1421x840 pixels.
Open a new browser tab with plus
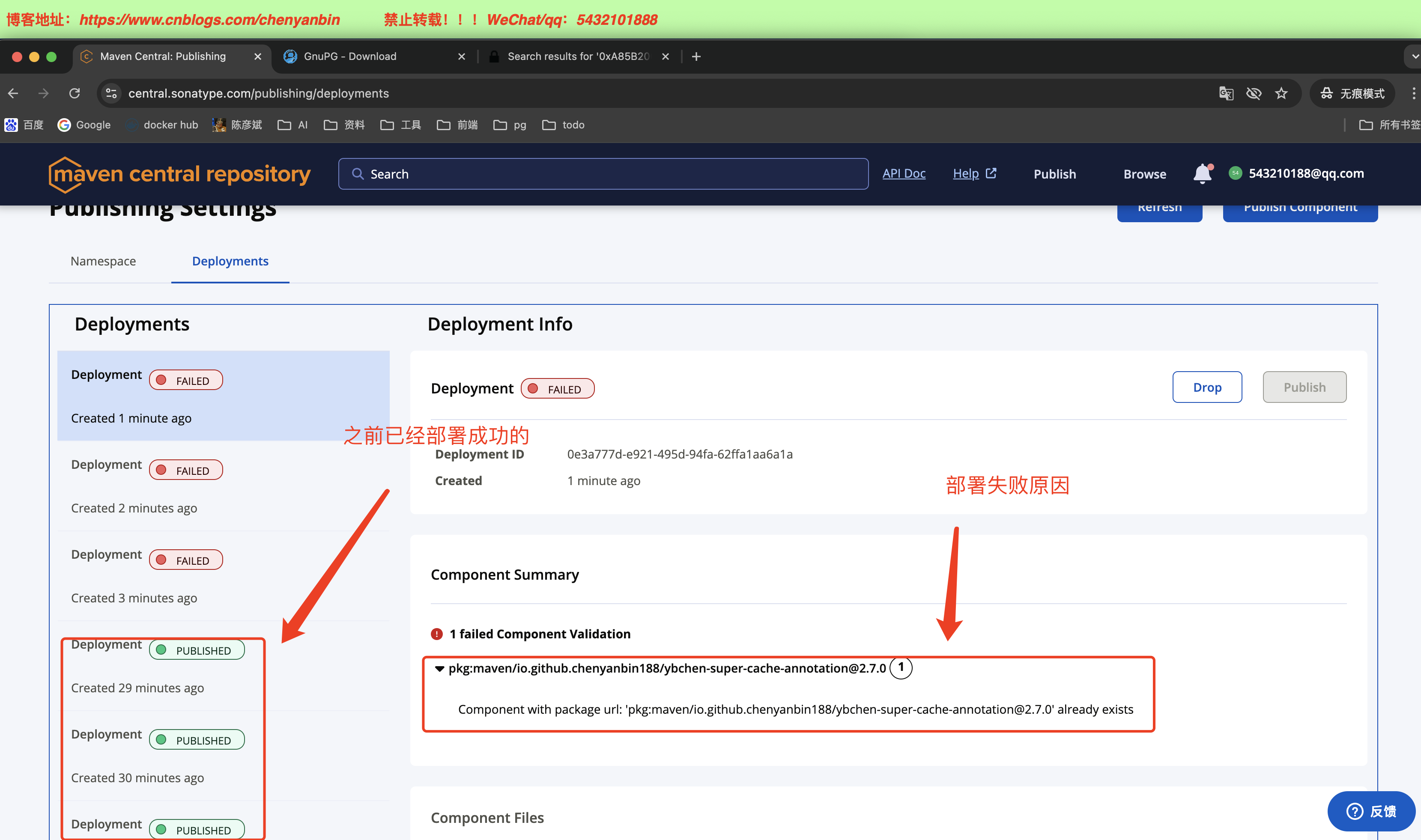696,57
